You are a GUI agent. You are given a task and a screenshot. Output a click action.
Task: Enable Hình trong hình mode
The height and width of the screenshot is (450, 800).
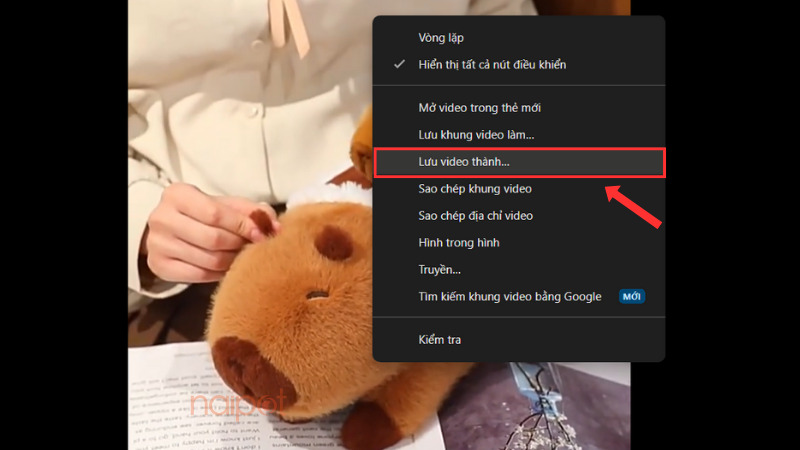pos(458,243)
